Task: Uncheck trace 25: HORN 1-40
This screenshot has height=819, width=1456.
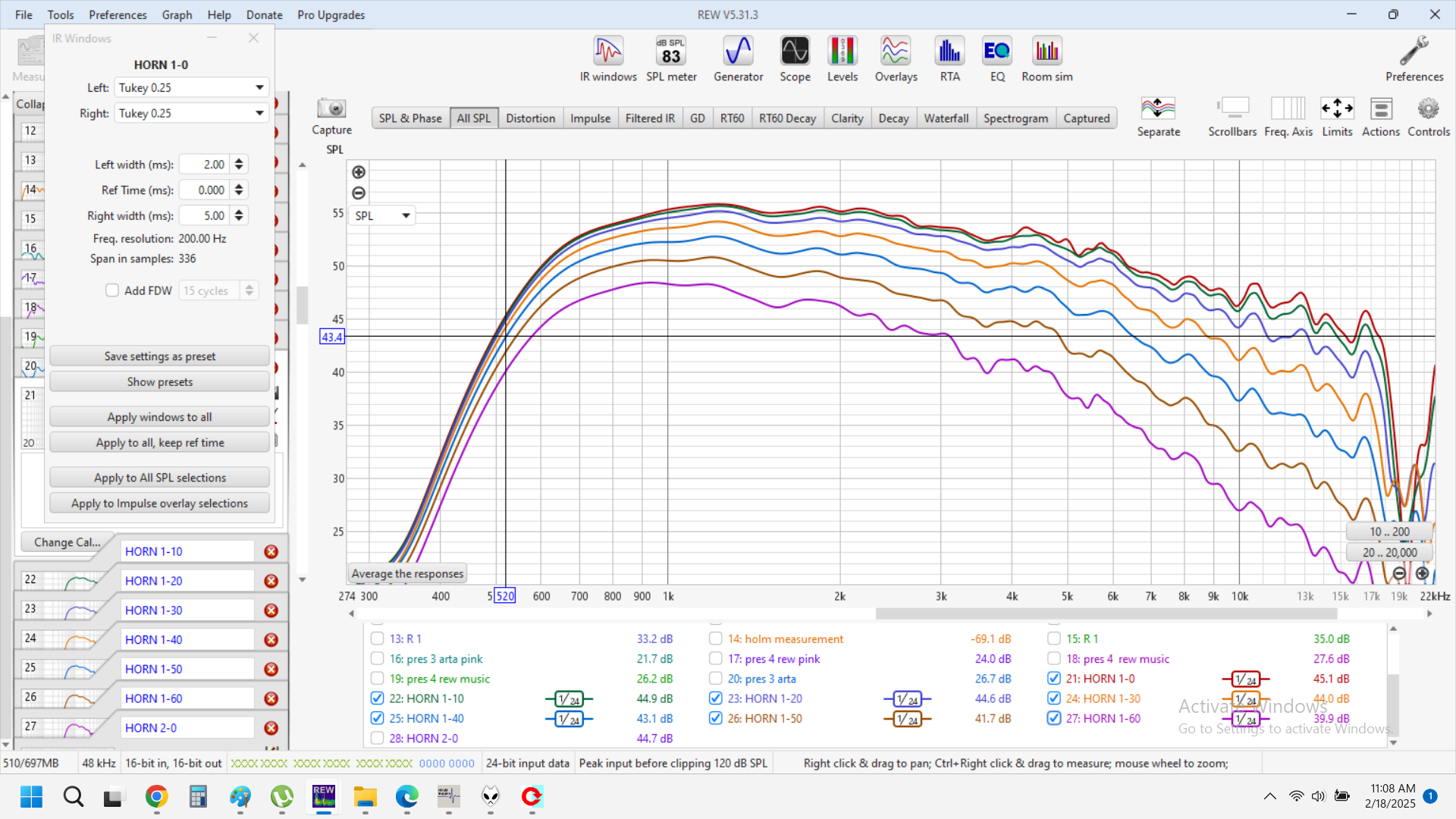Action: (x=377, y=718)
